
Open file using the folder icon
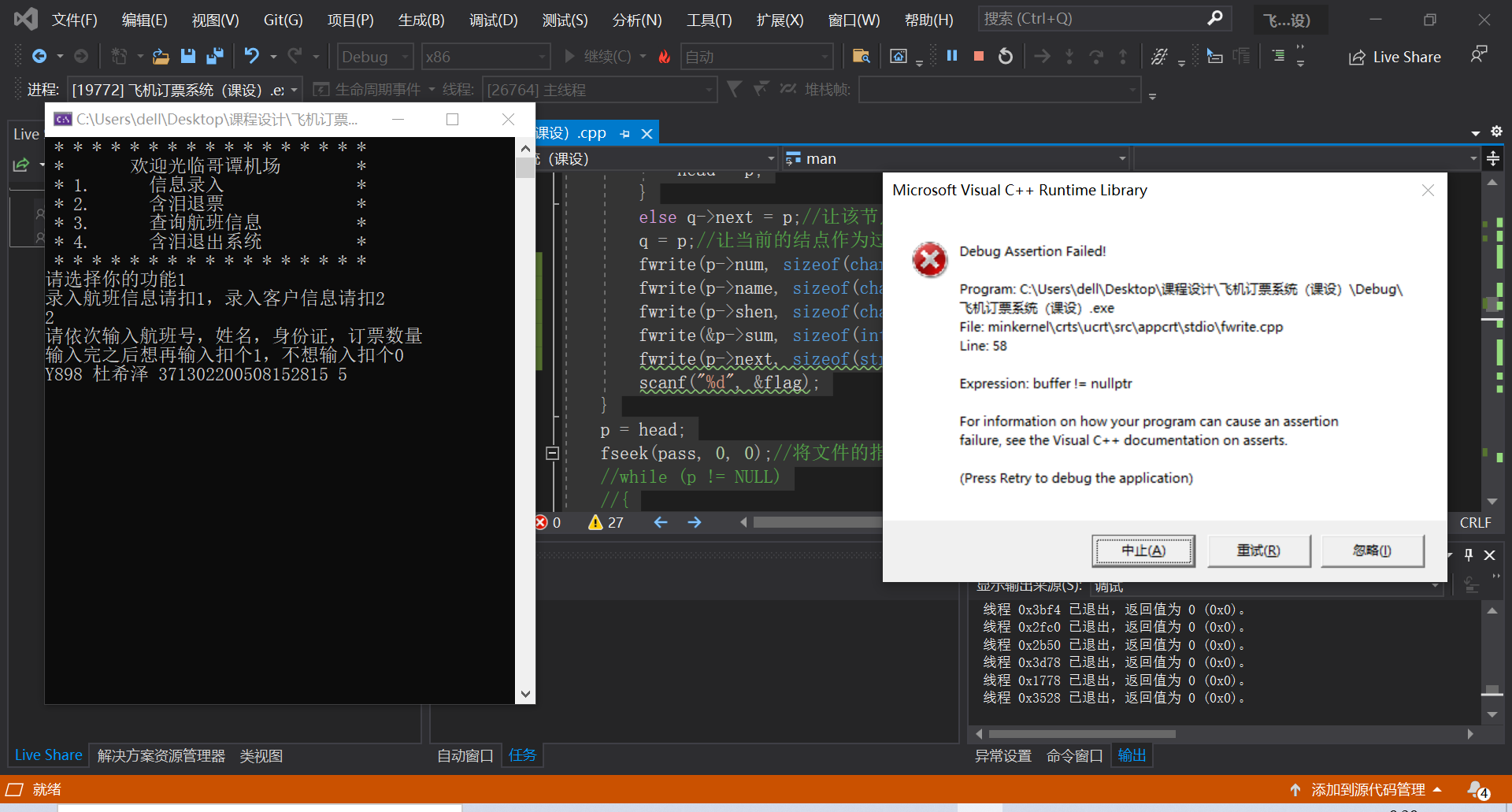161,57
